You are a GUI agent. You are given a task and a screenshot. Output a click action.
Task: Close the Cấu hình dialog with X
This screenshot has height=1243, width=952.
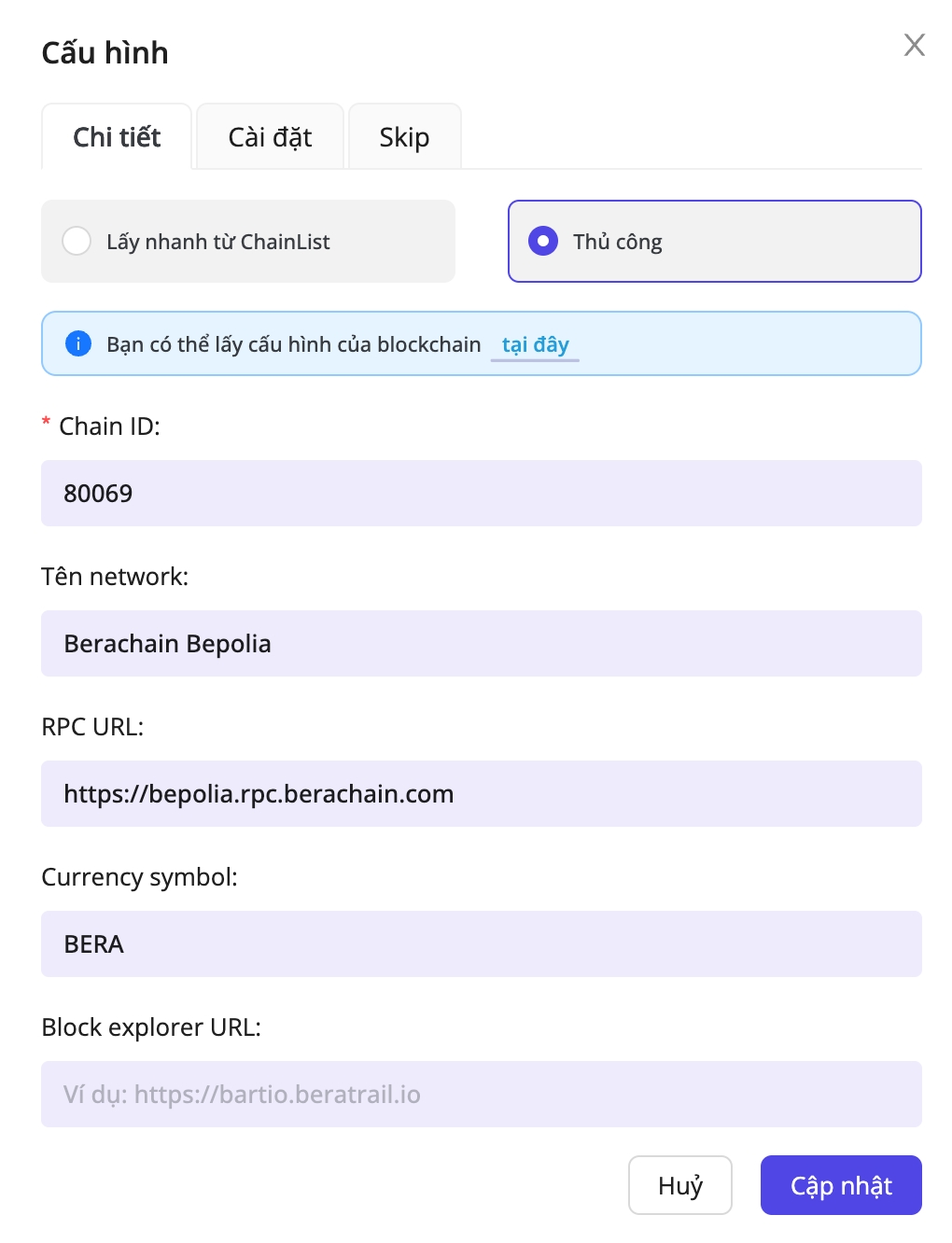click(914, 45)
